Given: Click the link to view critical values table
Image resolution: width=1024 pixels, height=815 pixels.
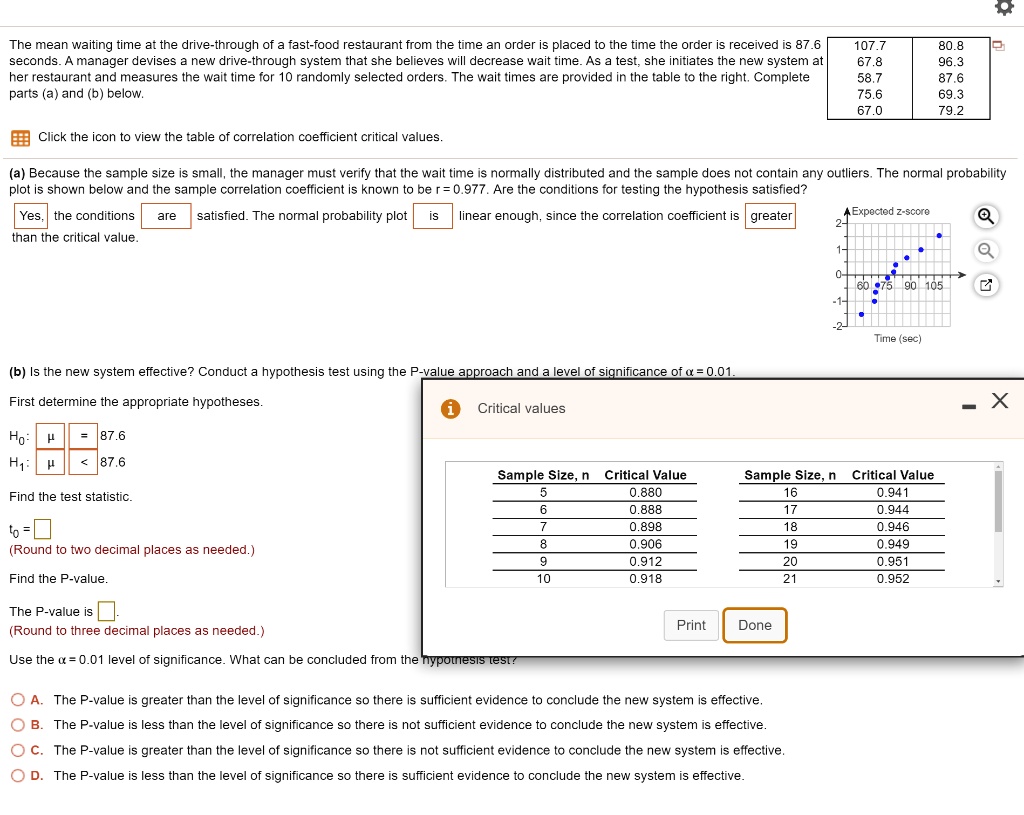Looking at the screenshot, I should click(x=240, y=137).
